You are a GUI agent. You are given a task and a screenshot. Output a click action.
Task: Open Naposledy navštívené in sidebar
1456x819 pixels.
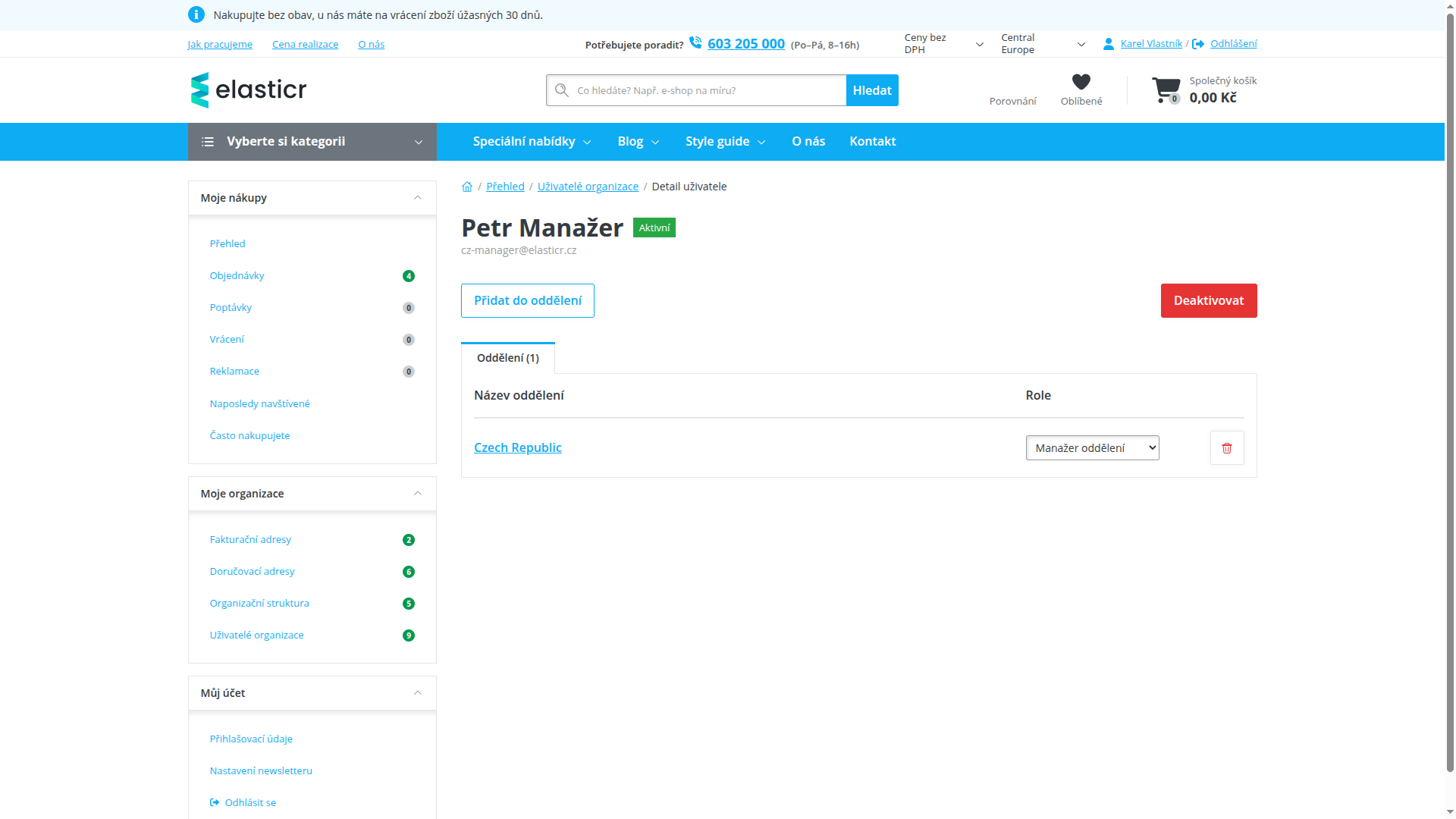(x=260, y=404)
